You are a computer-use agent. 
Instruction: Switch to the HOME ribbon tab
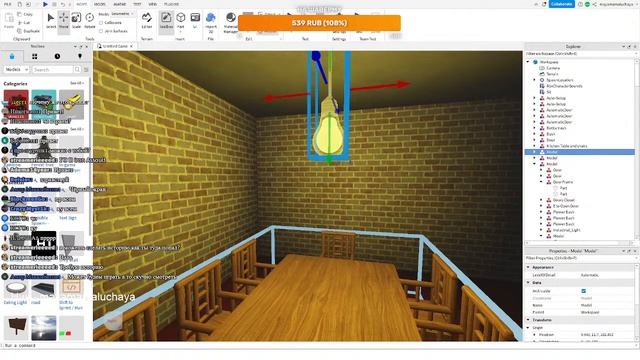[82, 4]
